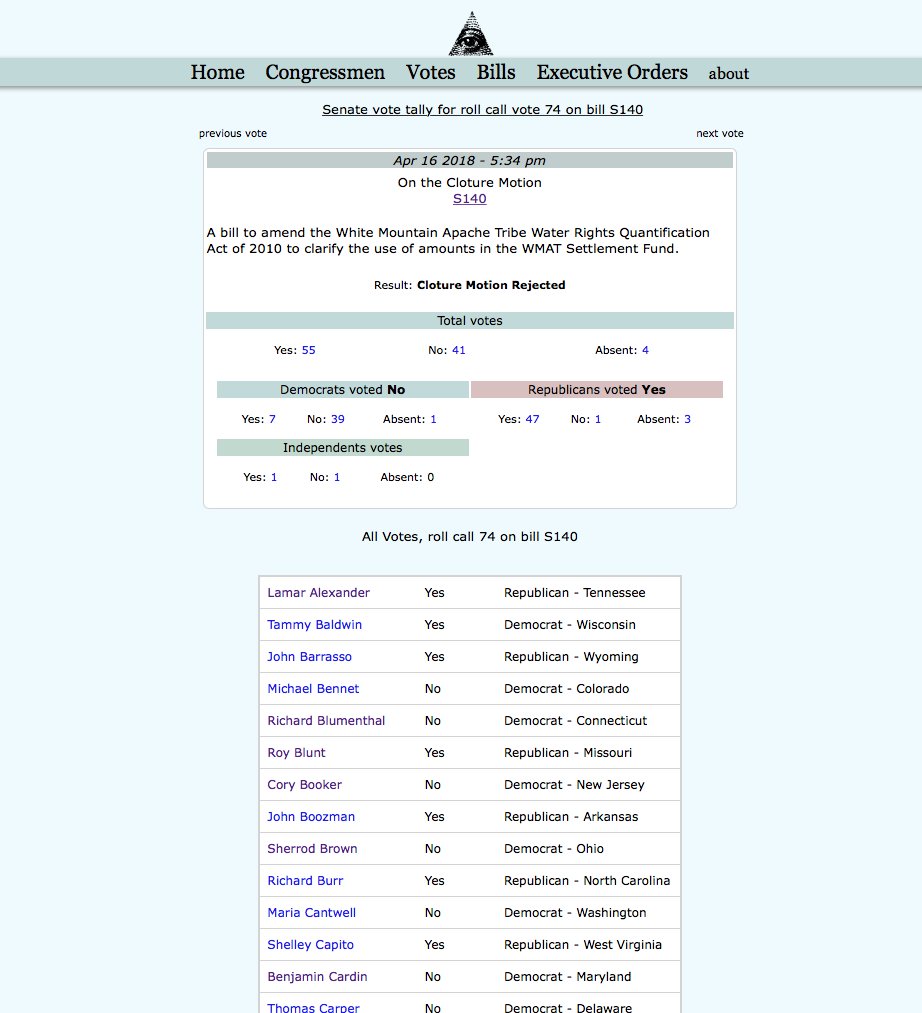Image resolution: width=922 pixels, height=1013 pixels.
Task: Go to the next vote
Action: pos(719,133)
